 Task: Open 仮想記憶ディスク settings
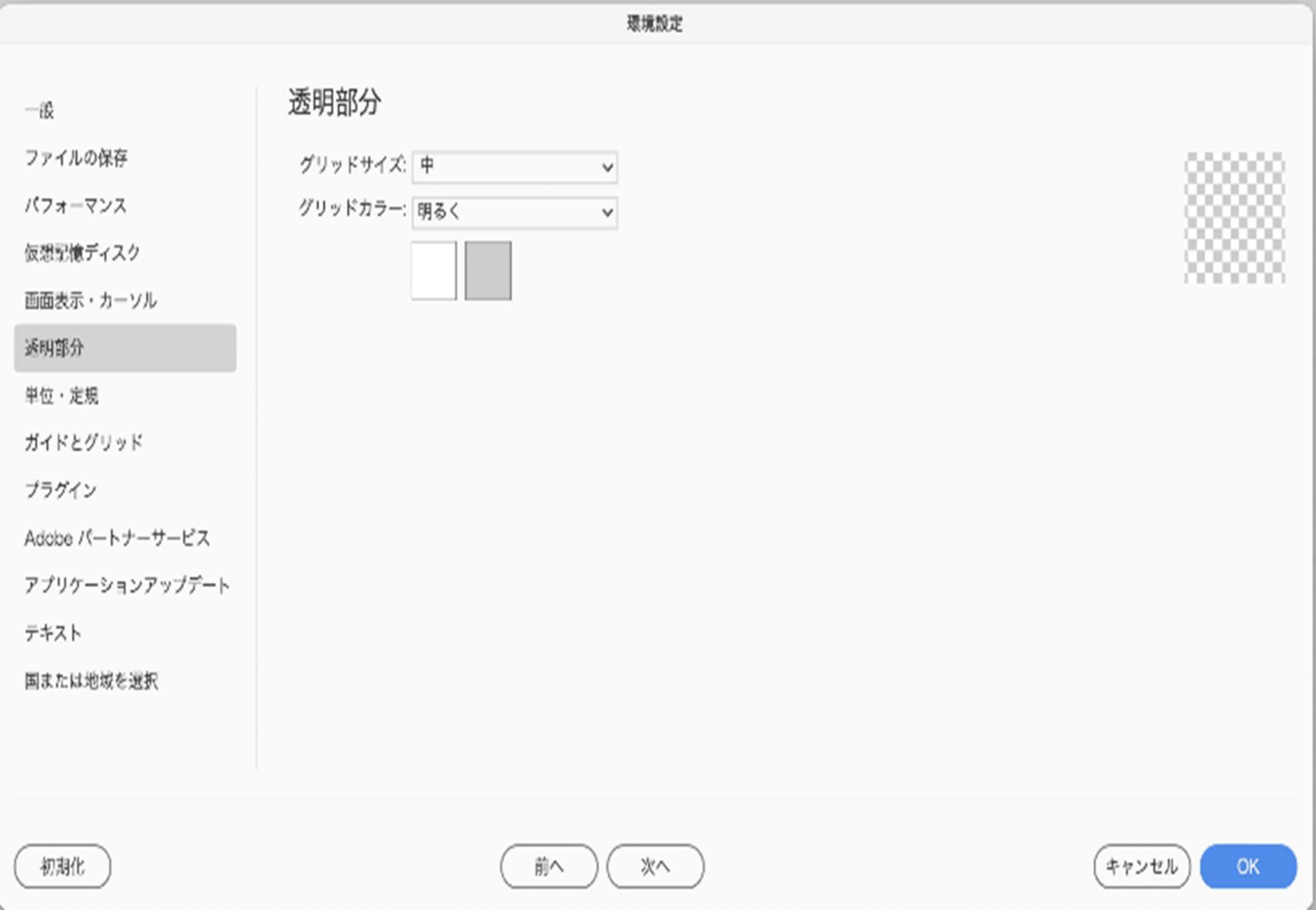(x=82, y=252)
